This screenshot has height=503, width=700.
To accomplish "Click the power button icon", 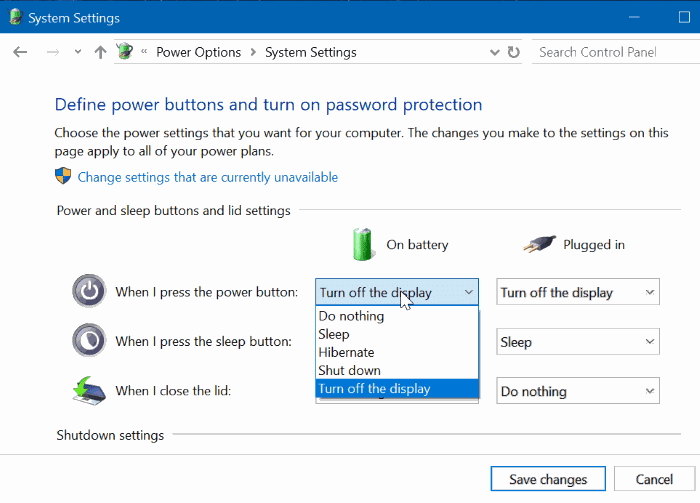I will point(89,292).
